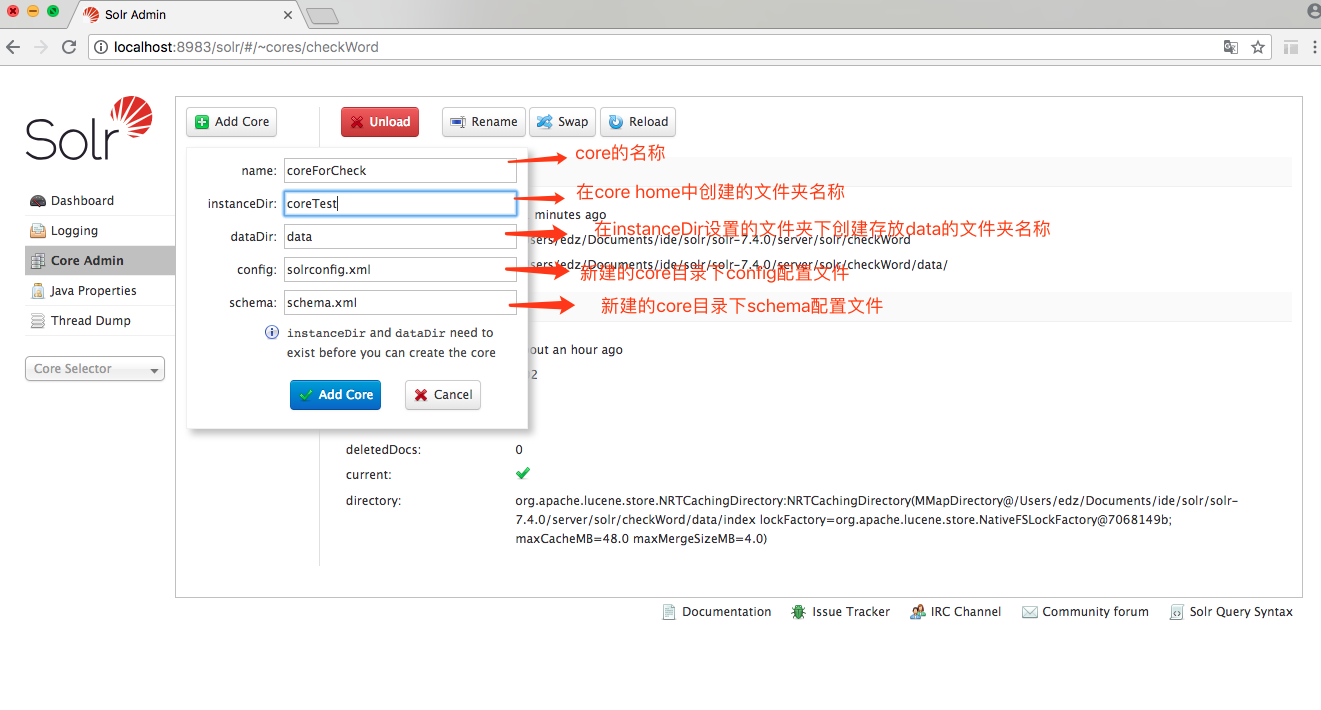The height and width of the screenshot is (710, 1321).
Task: Open the Documentation link
Action: coord(717,612)
